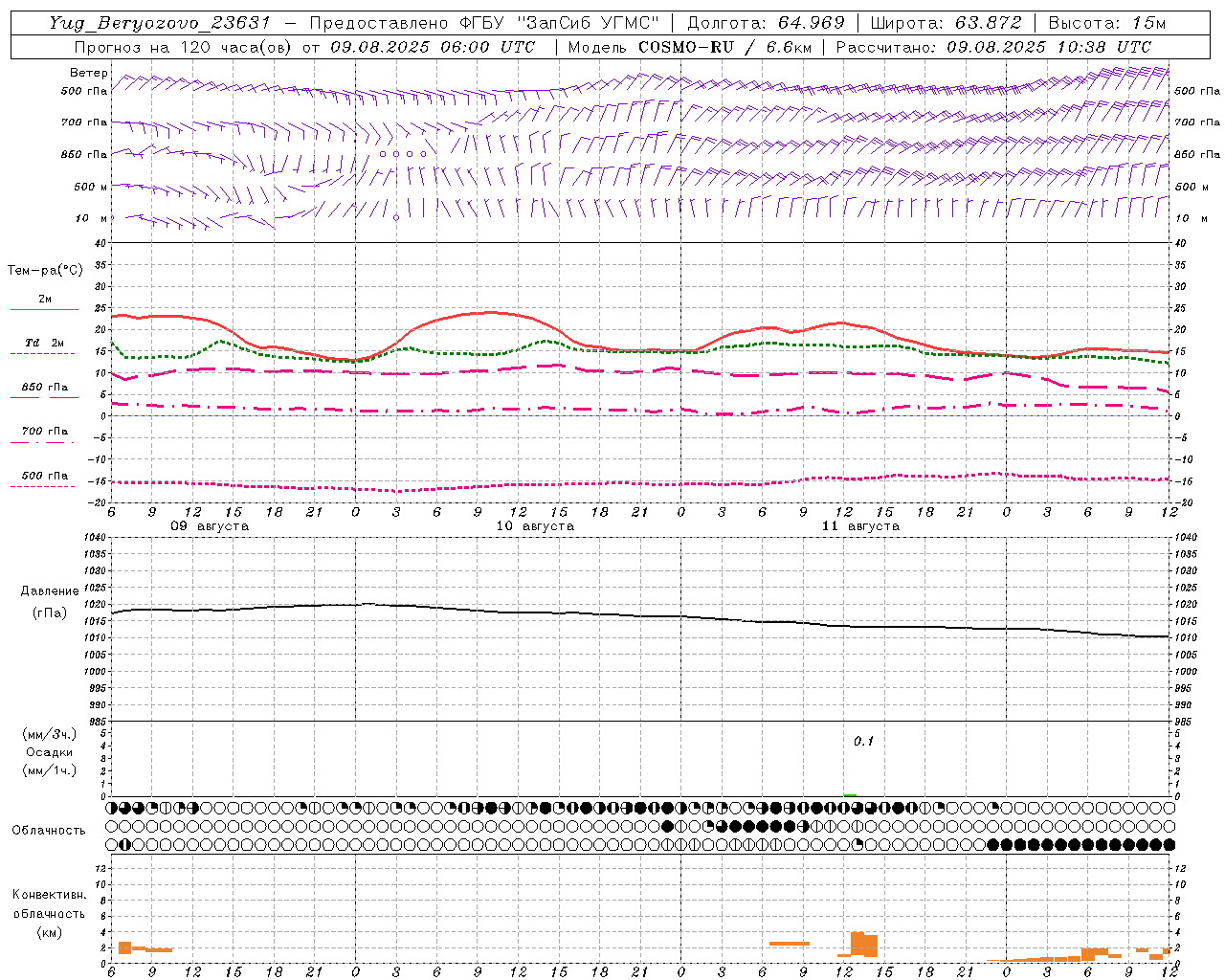Click the '500 гПа' temperature legend entry

click(44, 476)
